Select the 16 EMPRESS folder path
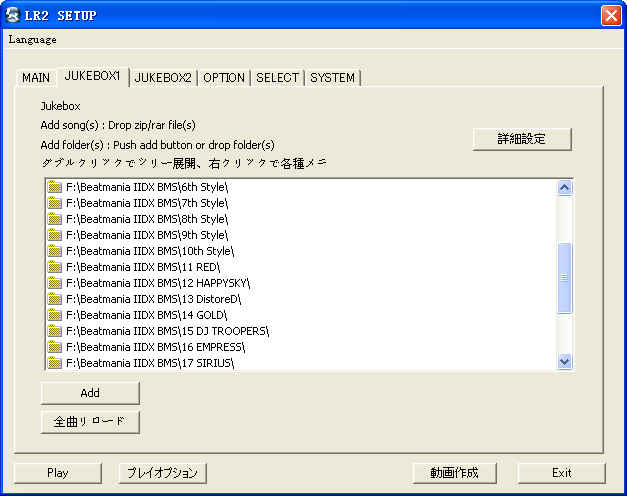This screenshot has width=627, height=496. coord(156,347)
